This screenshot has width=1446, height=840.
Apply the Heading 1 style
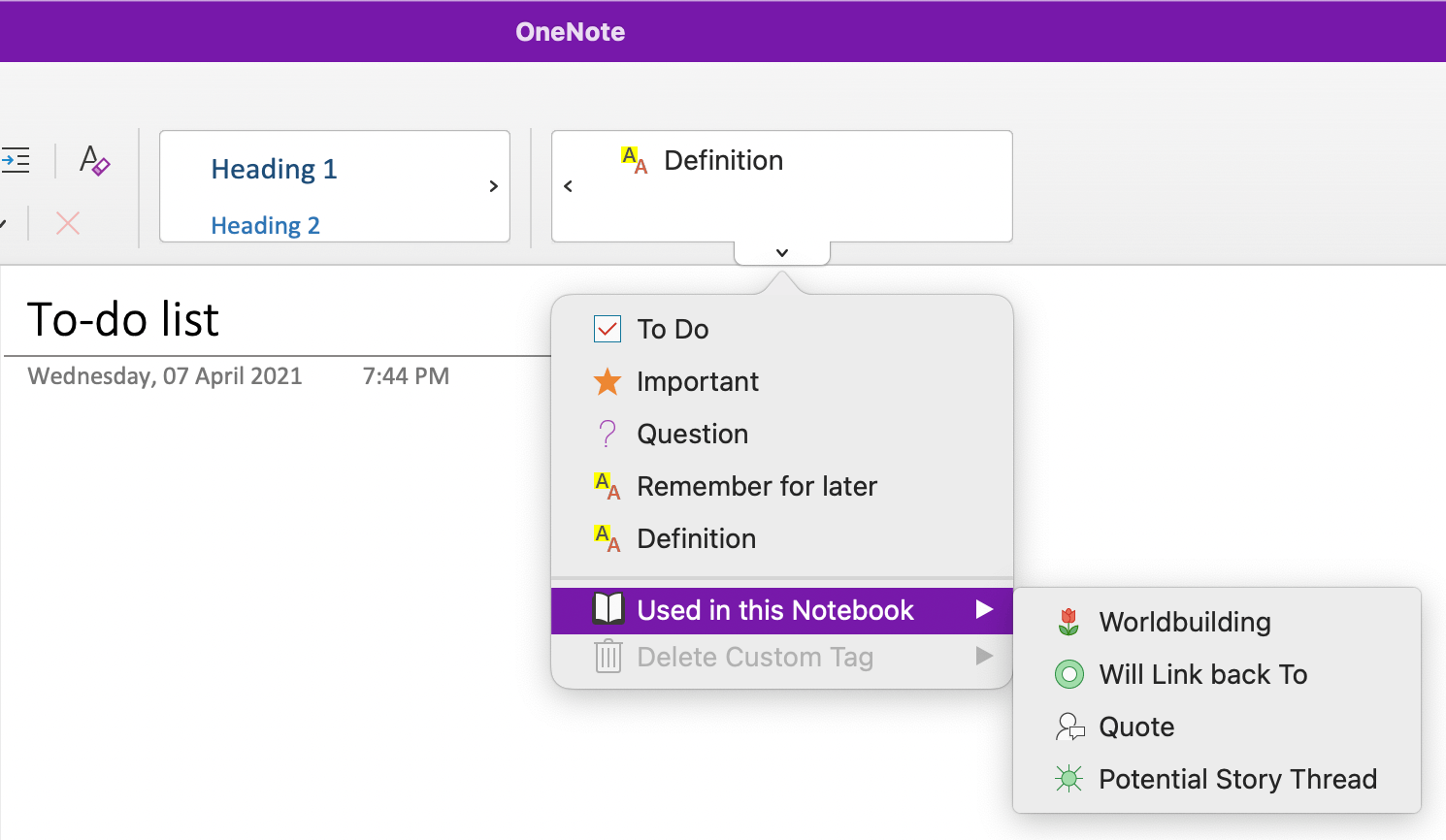pos(274,169)
